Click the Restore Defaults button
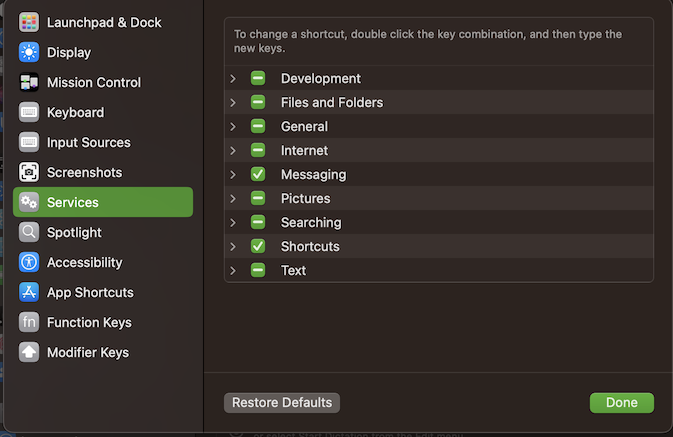Image resolution: width=673 pixels, height=437 pixels. (282, 403)
